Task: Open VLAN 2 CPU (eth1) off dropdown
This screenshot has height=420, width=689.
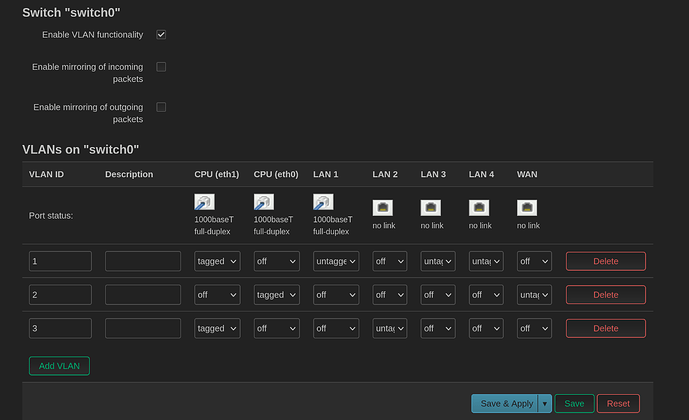Action: [x=217, y=295]
